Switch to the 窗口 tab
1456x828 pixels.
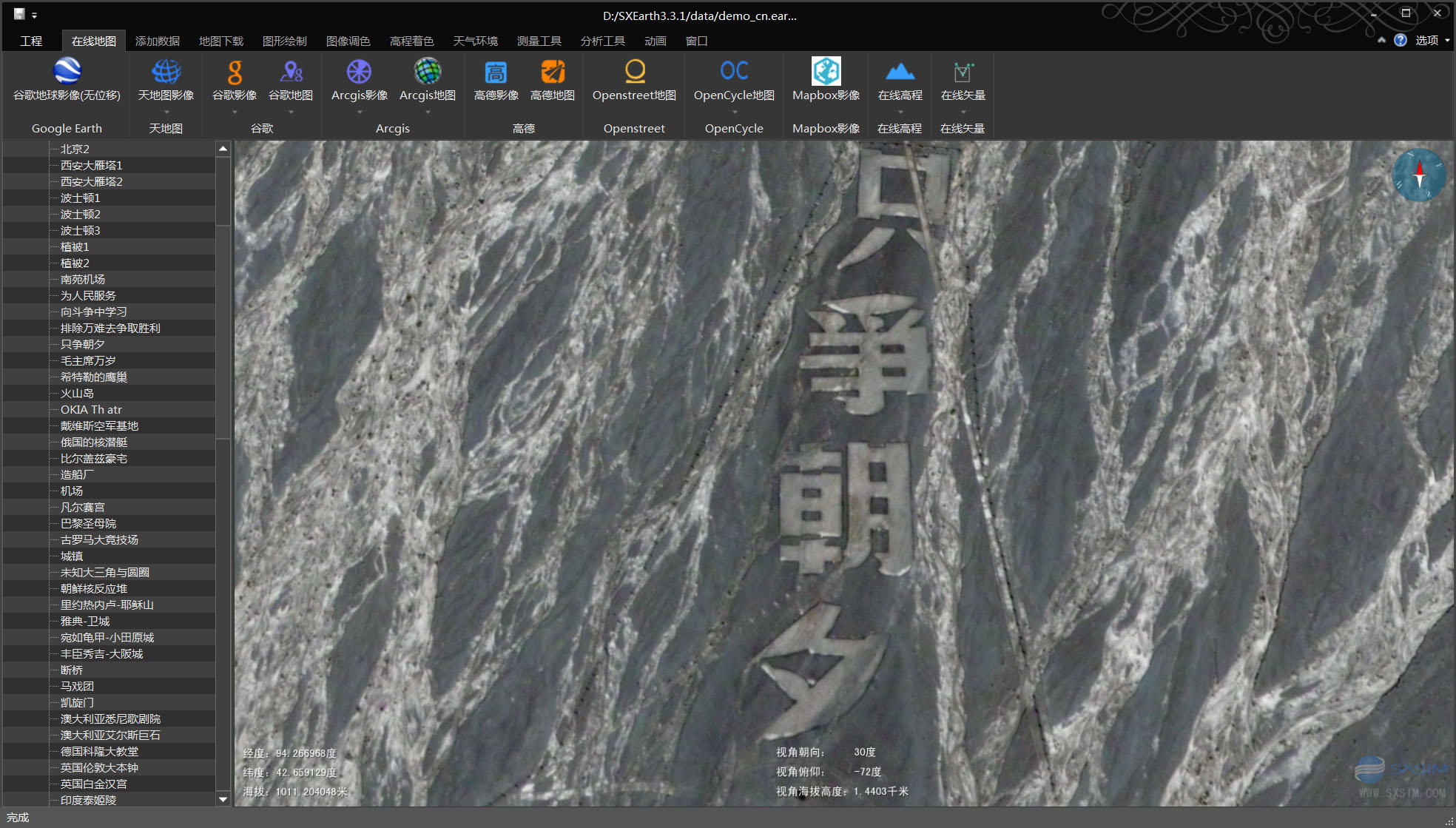tap(697, 41)
